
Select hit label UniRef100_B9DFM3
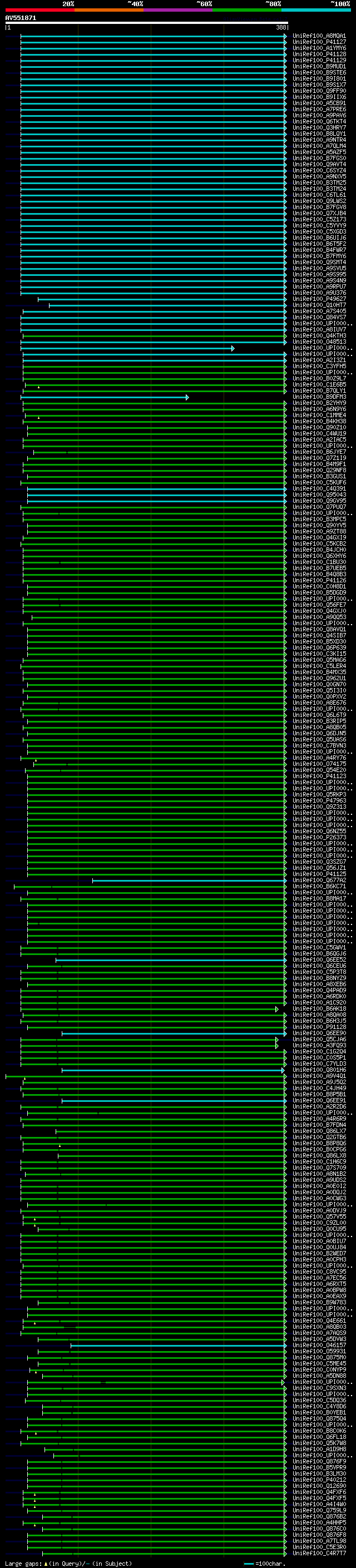coord(319,397)
